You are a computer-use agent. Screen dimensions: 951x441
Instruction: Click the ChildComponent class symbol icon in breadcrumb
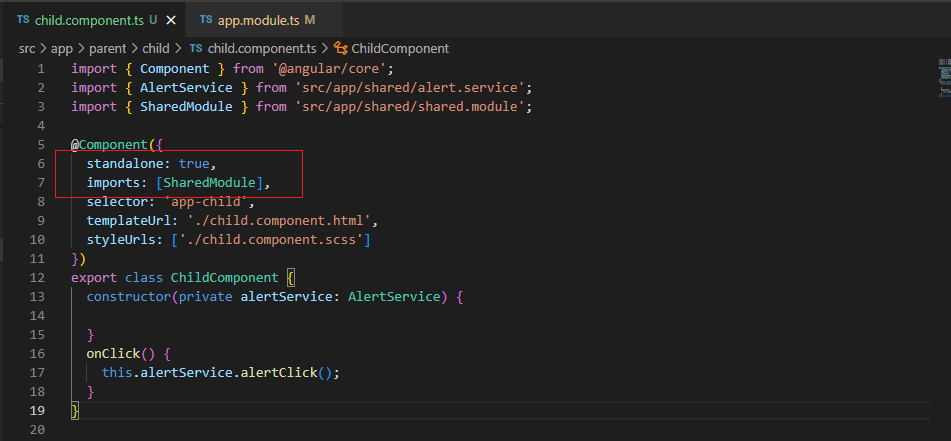tap(341, 49)
